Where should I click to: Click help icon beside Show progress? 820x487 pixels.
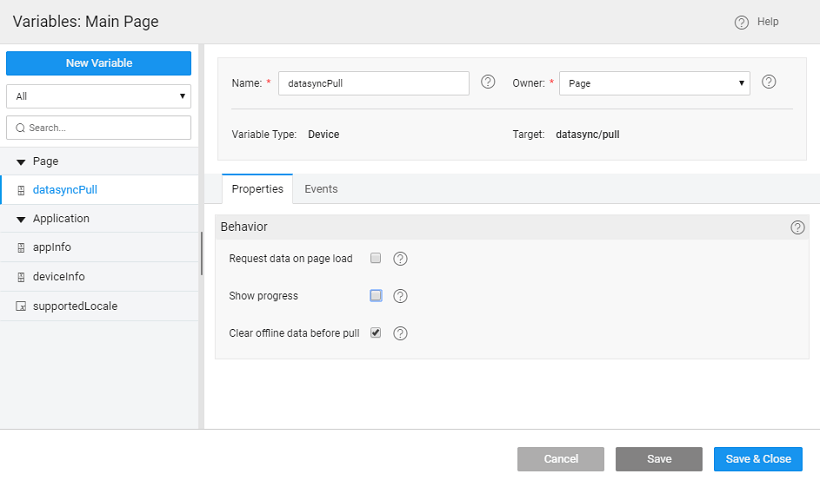tap(400, 296)
